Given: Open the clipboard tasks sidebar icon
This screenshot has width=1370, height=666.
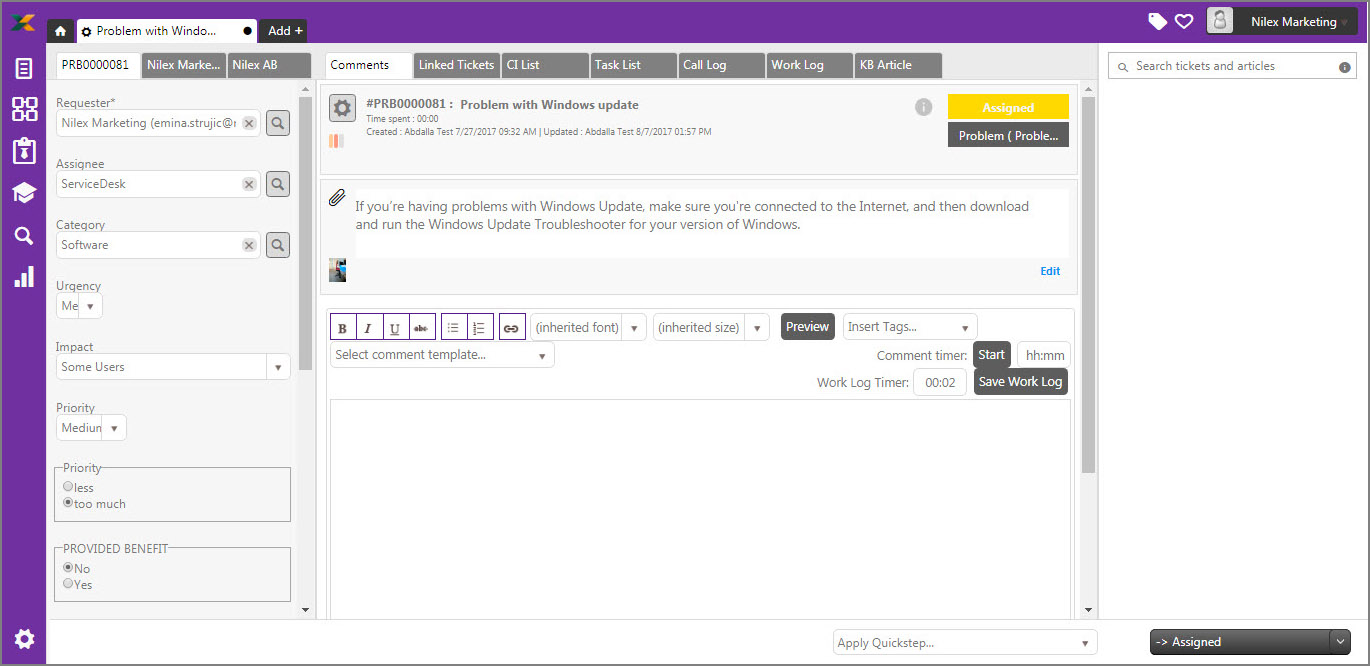Looking at the screenshot, I should pos(24,151).
